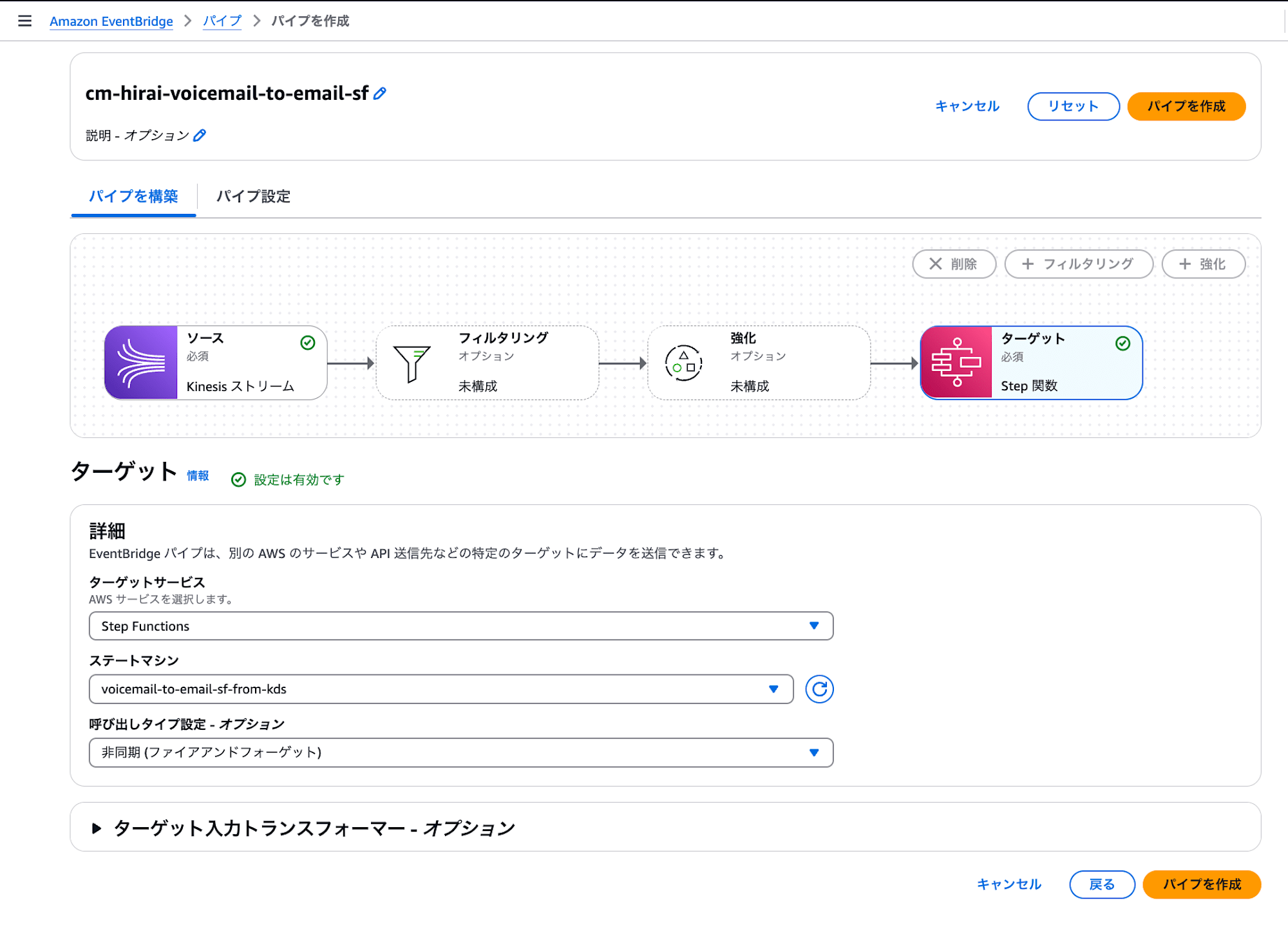The width and height of the screenshot is (1288, 936).
Task: Click the ターゲットサービス field label
Action: 147,582
